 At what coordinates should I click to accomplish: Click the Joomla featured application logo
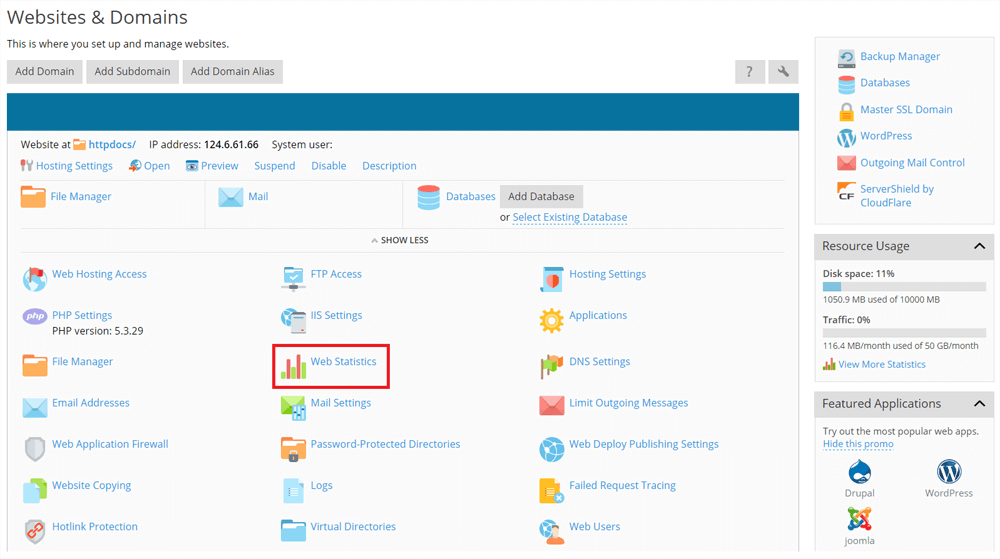[x=859, y=519]
